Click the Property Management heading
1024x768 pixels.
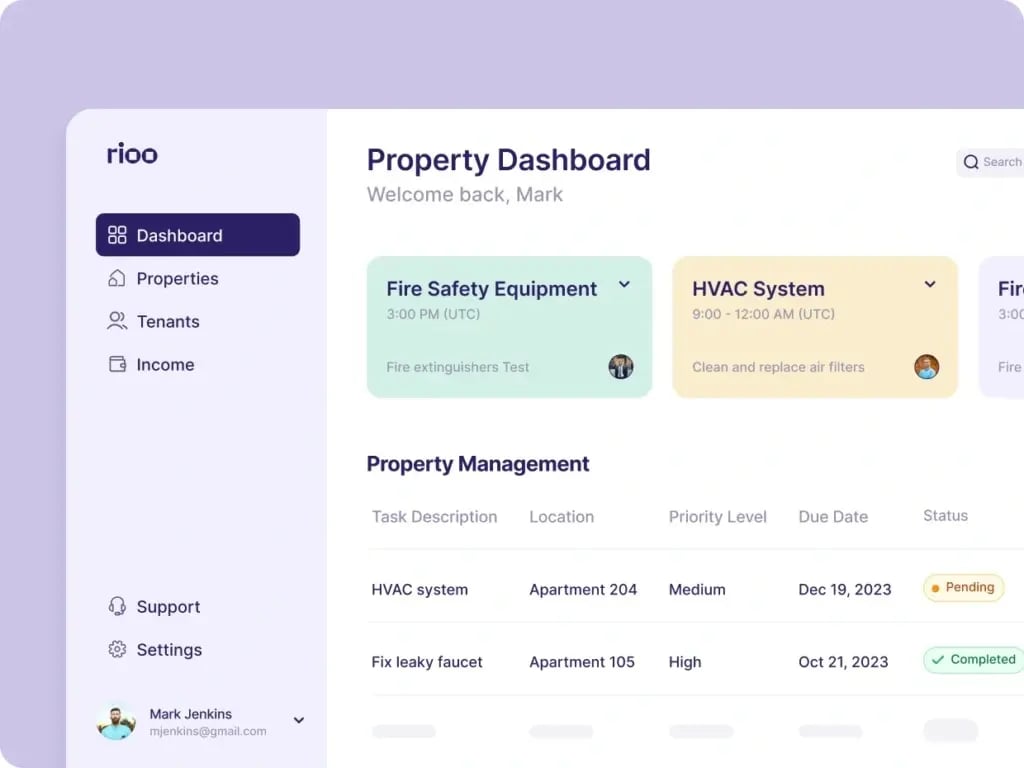click(478, 464)
